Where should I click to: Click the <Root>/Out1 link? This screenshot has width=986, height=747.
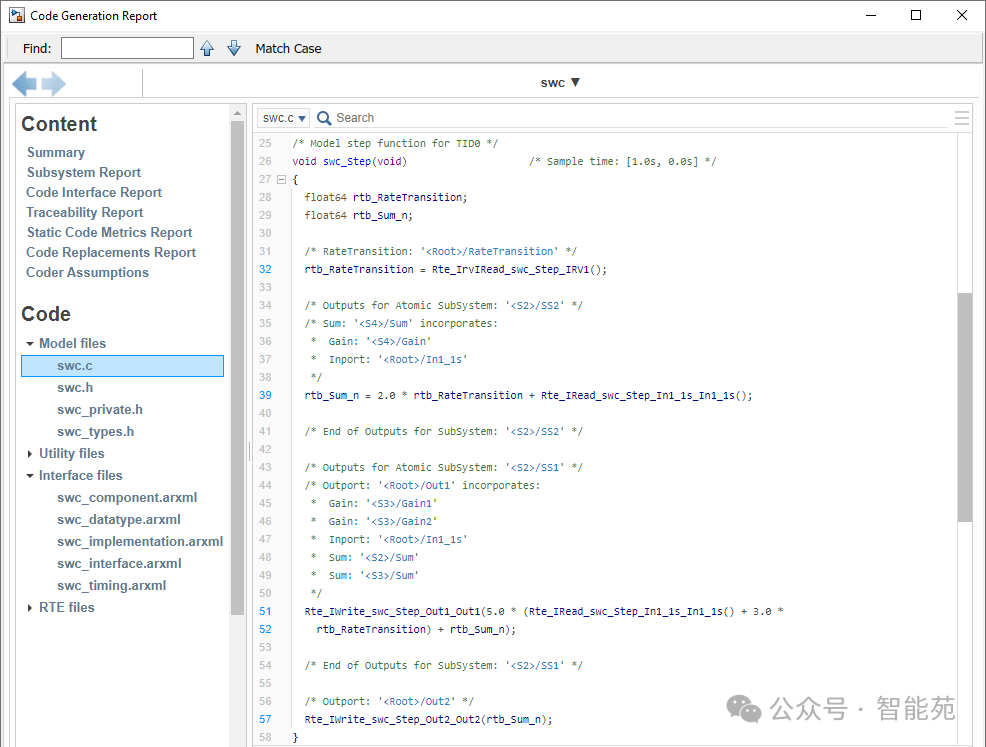(x=417, y=486)
